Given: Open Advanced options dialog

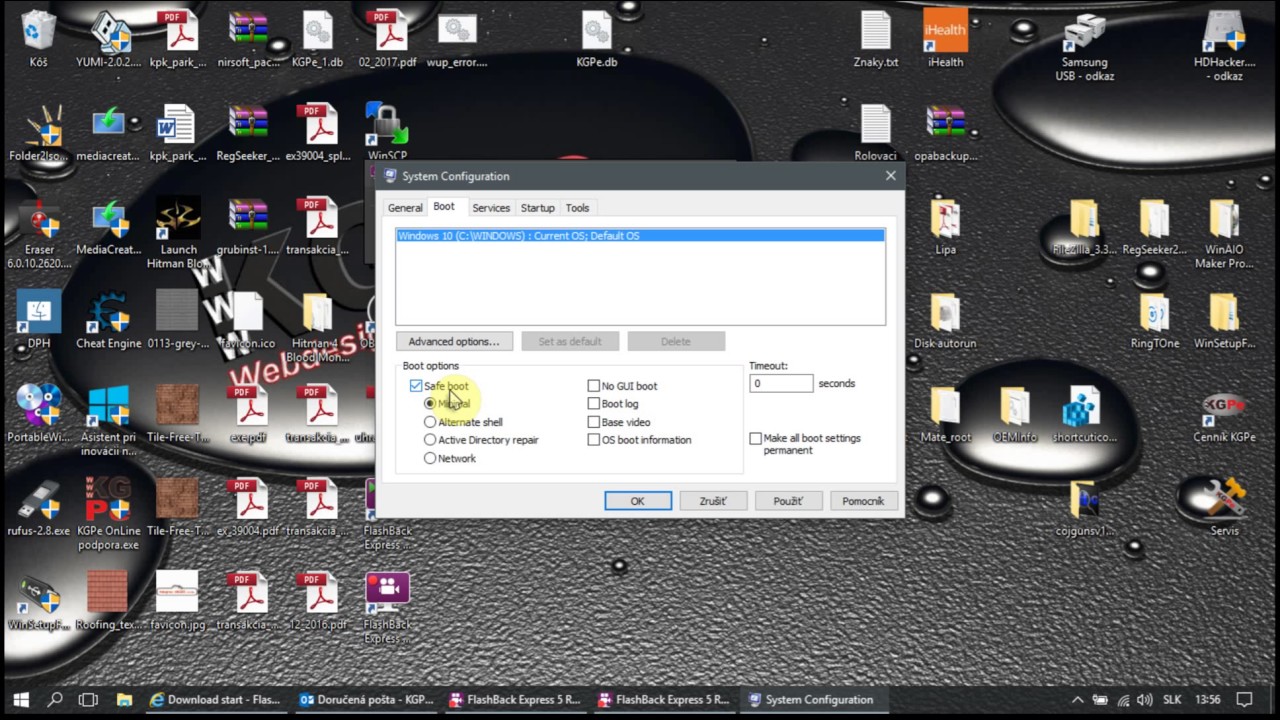Looking at the screenshot, I should click(x=454, y=342).
